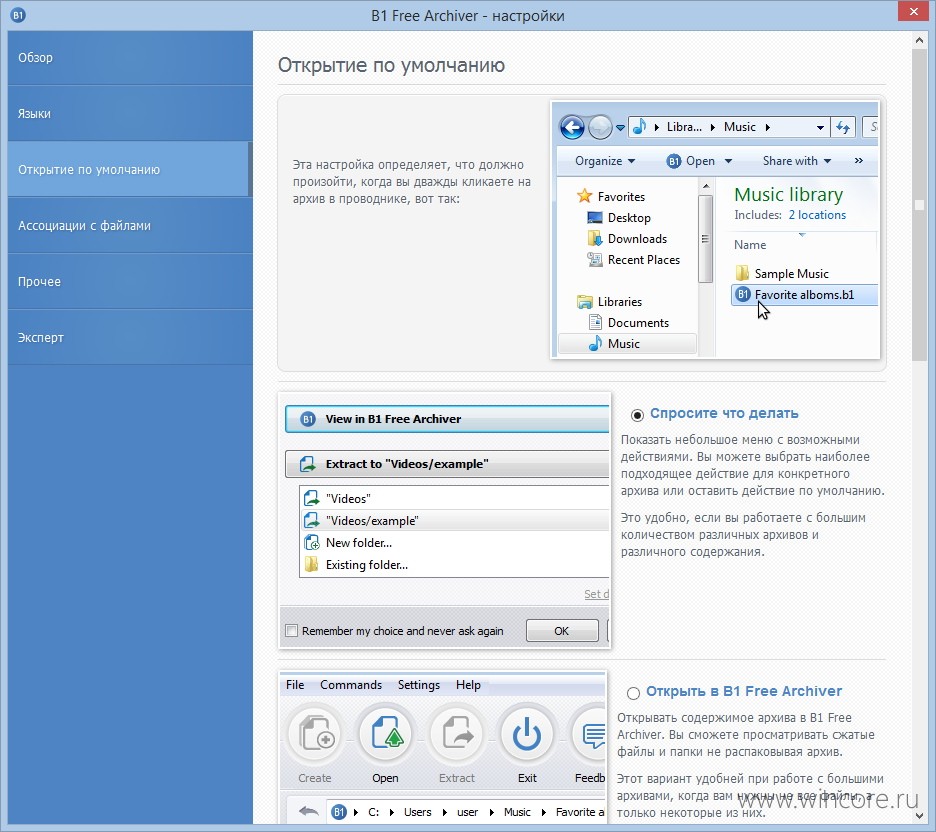Click the Desktop icon in the navigation pane

(595, 218)
